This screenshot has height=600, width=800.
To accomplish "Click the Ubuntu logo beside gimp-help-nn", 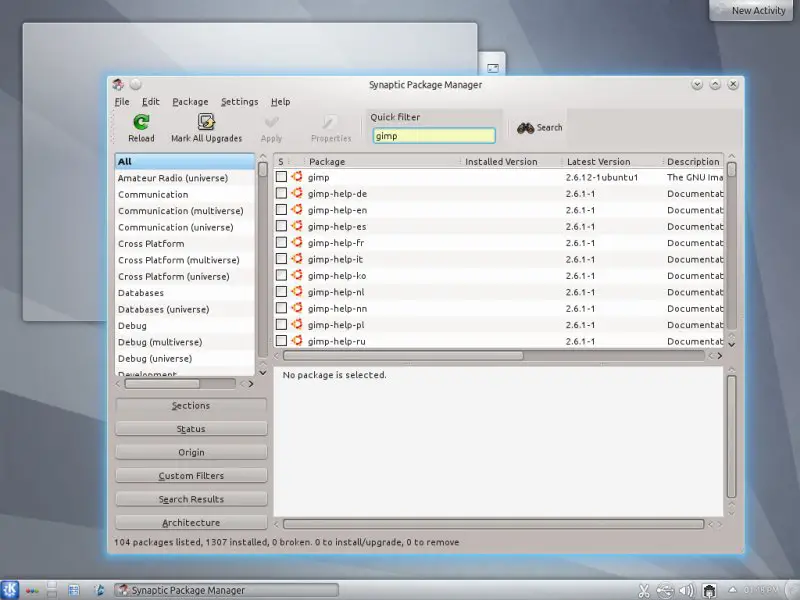I will pyautogui.click(x=297, y=308).
